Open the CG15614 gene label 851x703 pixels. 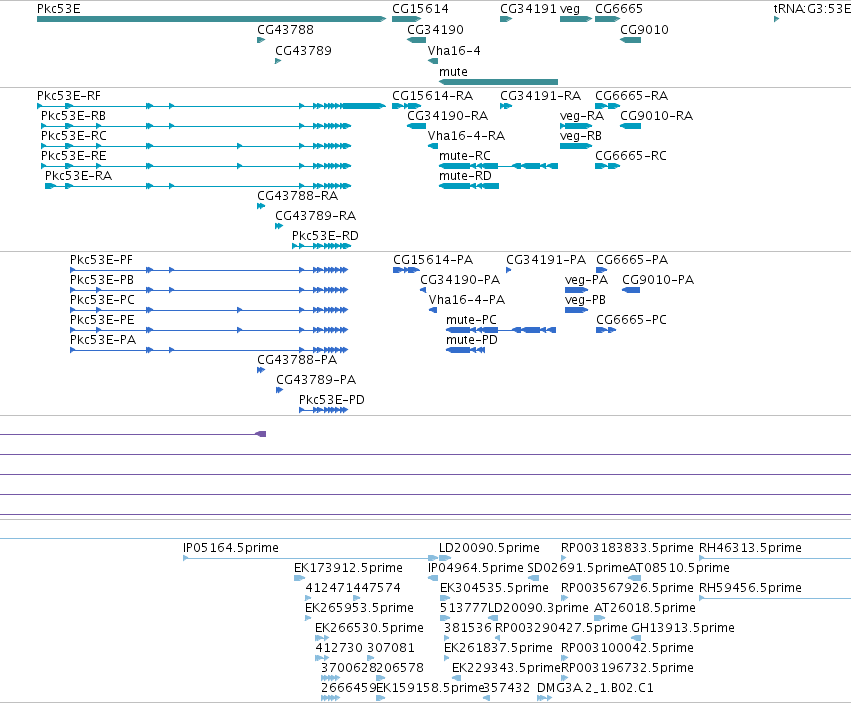click(x=420, y=9)
